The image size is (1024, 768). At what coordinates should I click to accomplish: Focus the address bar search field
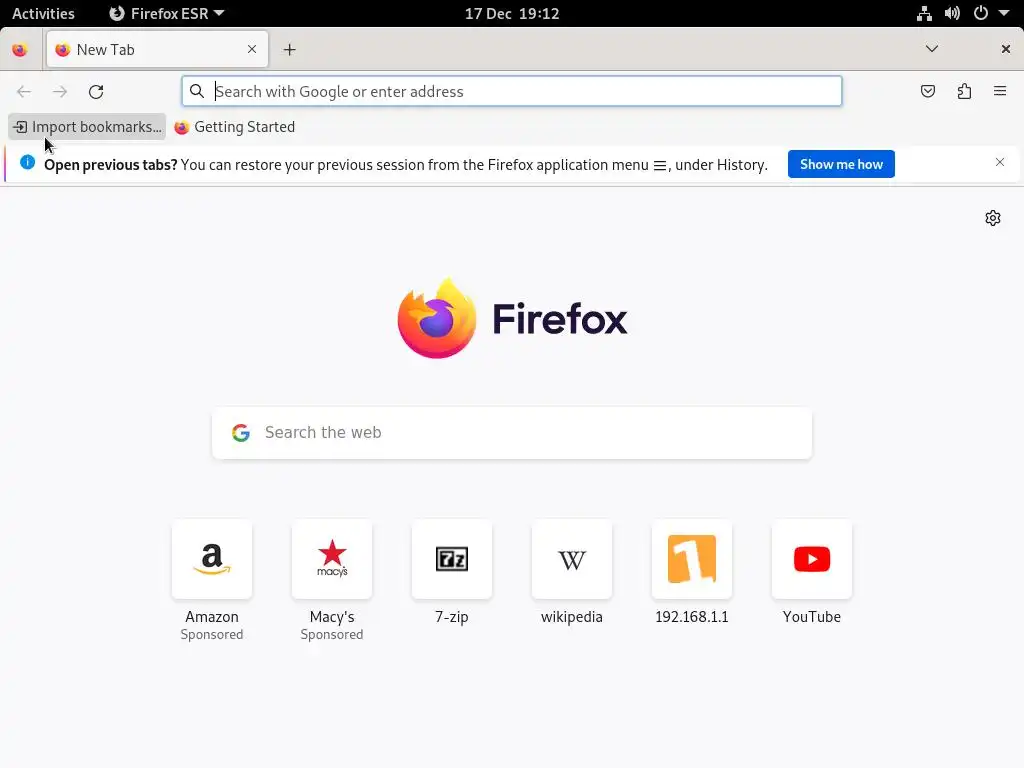click(x=512, y=91)
